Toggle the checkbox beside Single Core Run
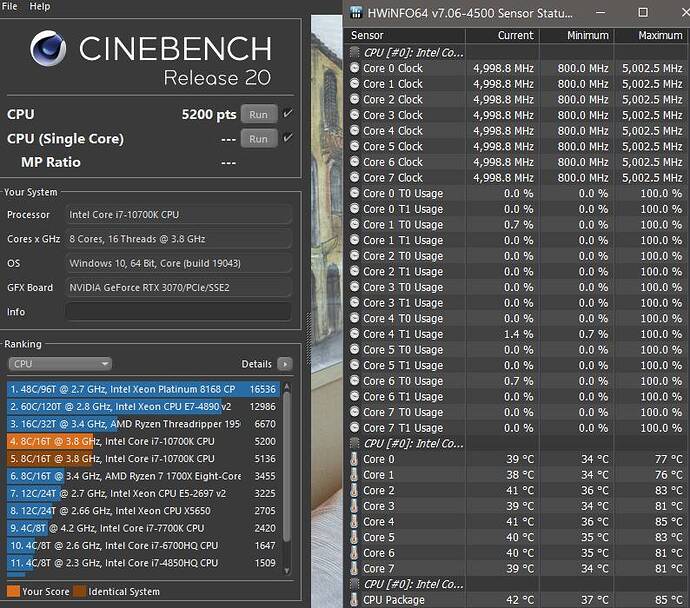Viewport: 690px width, 608px height. point(287,138)
